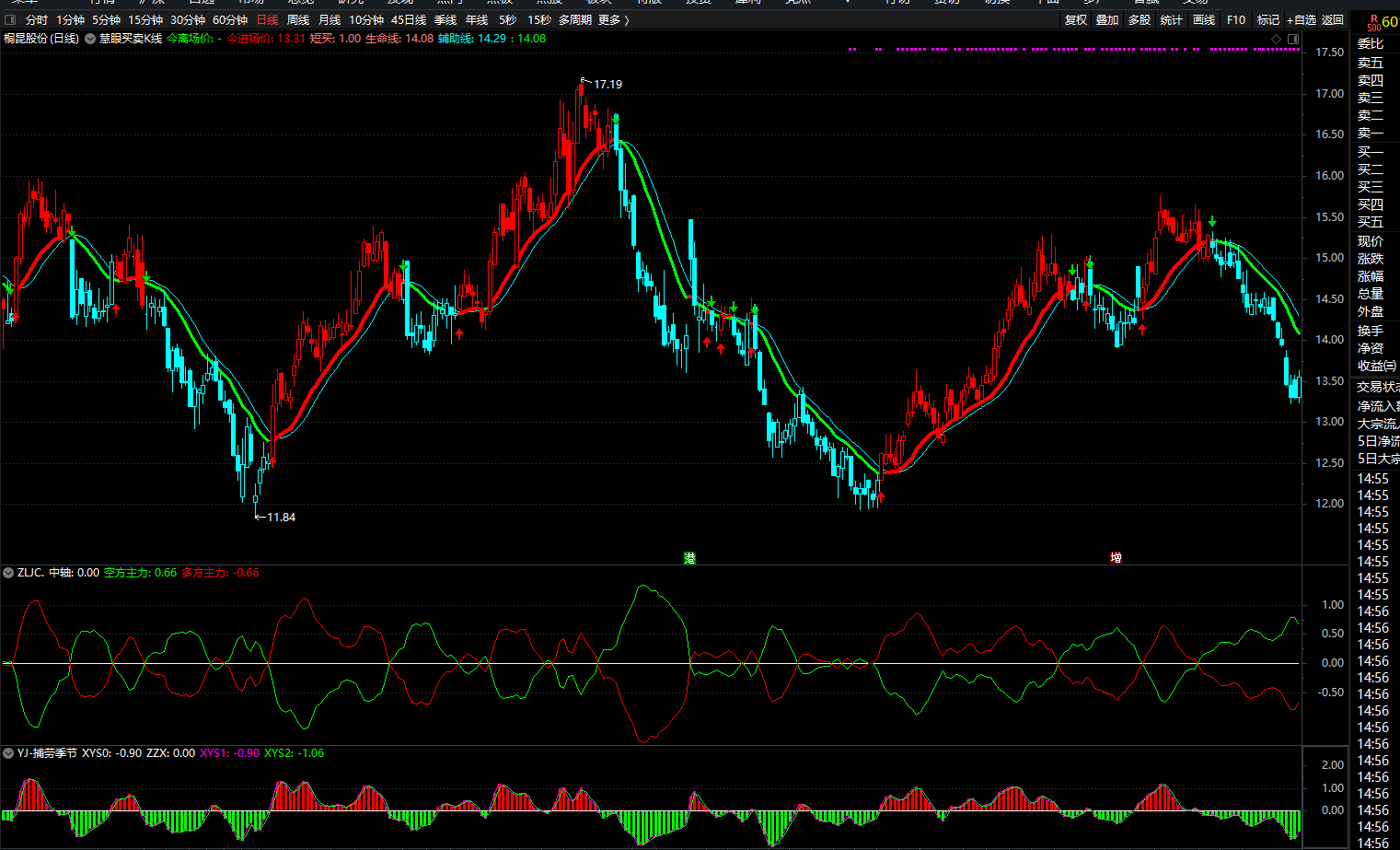The height and width of the screenshot is (850, 1400).
Task: Click the diamond icon above the chart
Action: tap(1276, 39)
